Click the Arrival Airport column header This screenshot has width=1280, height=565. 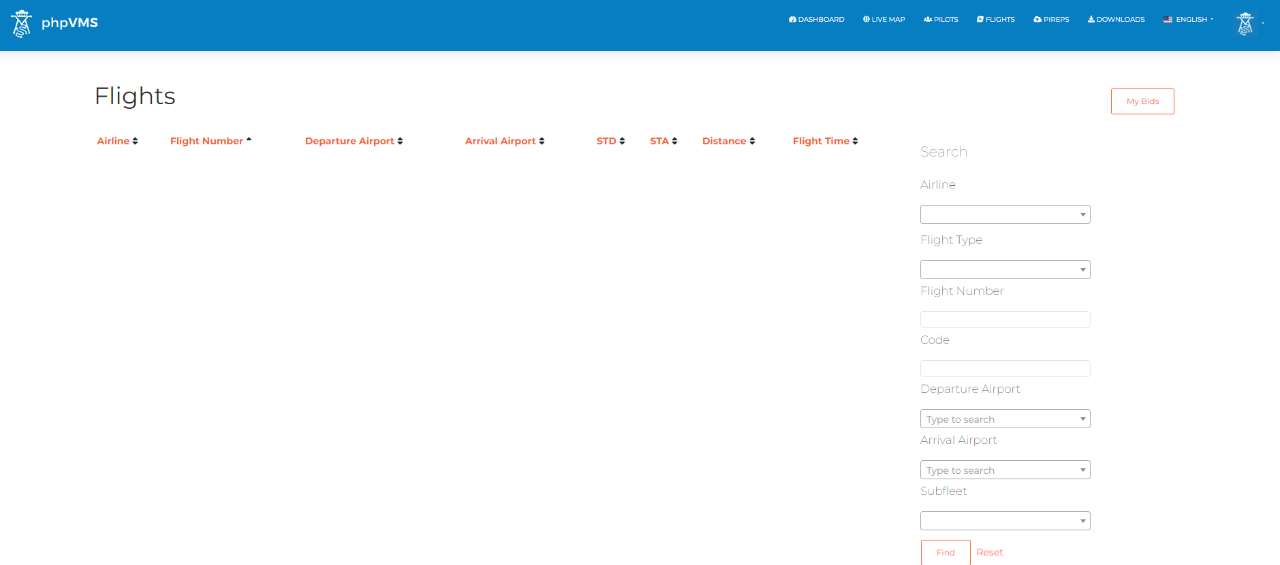coord(500,141)
